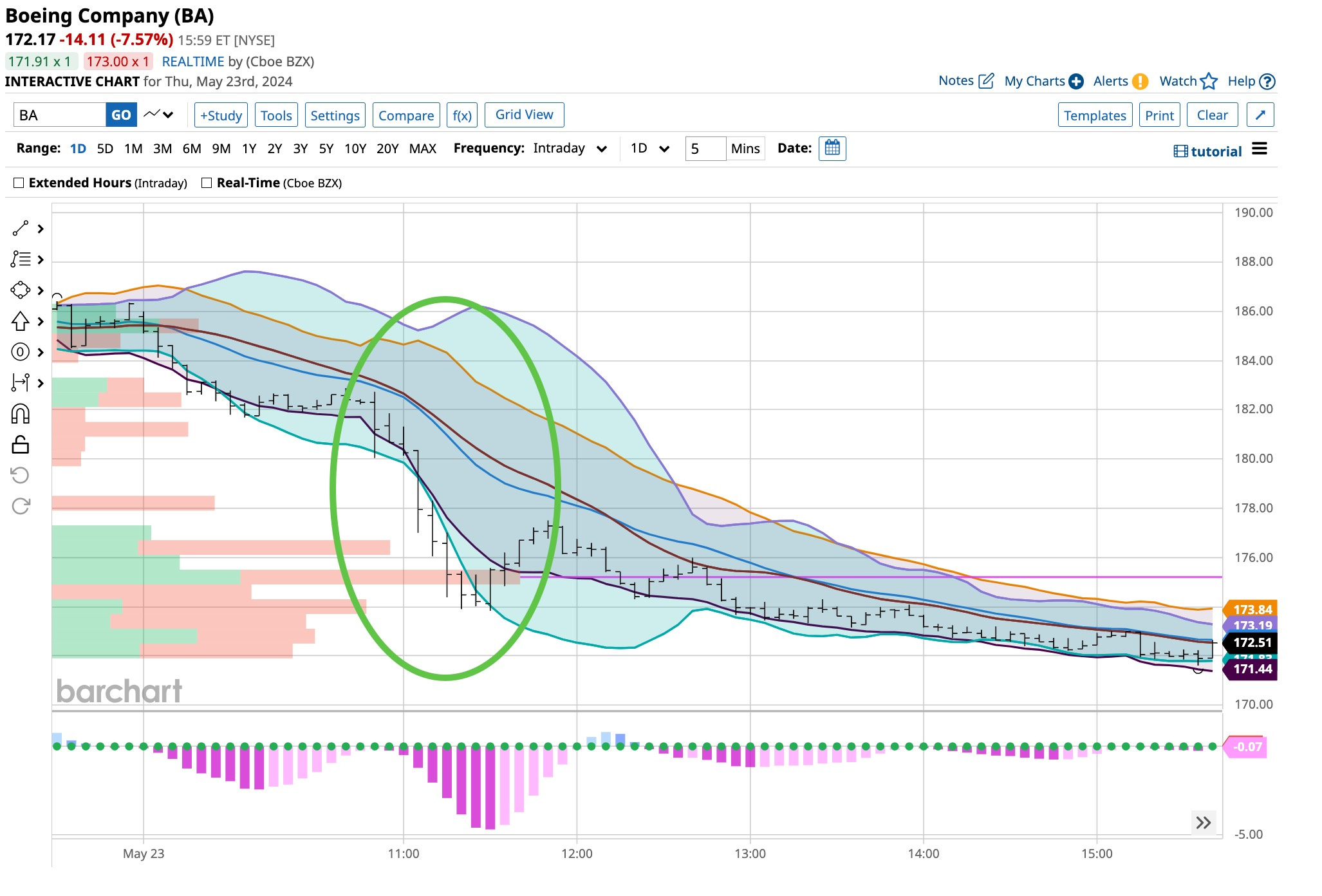This screenshot has height=896, width=1322.
Task: Expand the arrow marker tool submenu
Action: (x=41, y=321)
